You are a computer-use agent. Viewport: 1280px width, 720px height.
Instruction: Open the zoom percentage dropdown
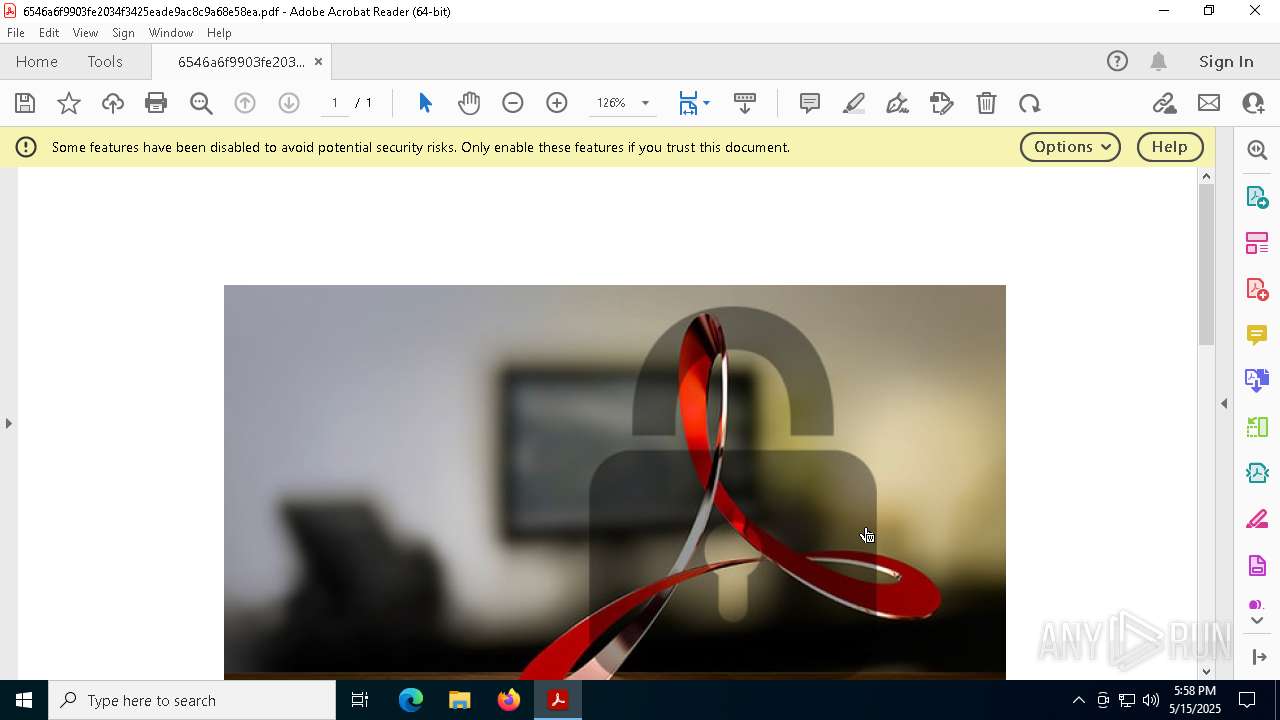[645, 103]
